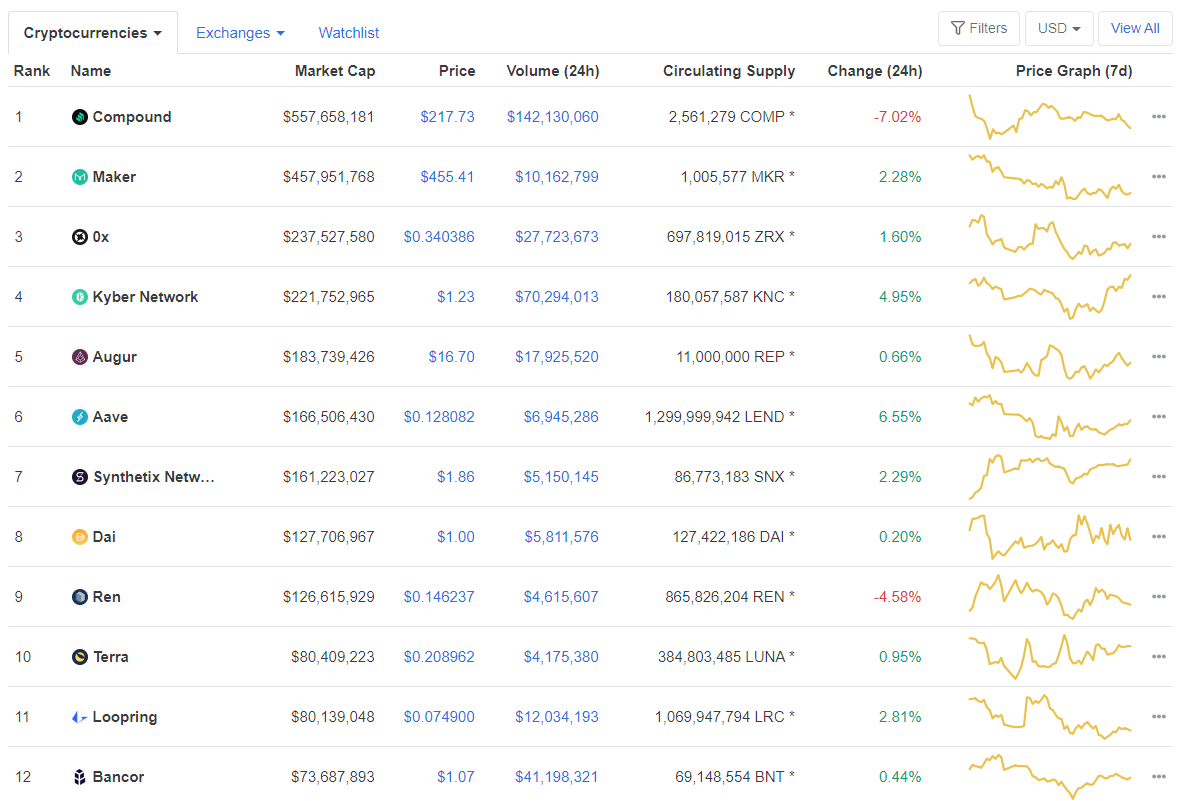Click Bancor volume $41,198,321

[557, 777]
